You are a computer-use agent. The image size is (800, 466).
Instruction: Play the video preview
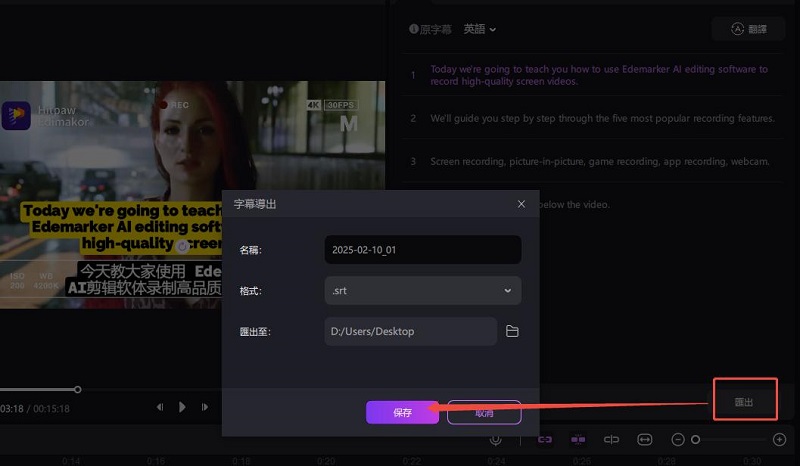[x=182, y=407]
